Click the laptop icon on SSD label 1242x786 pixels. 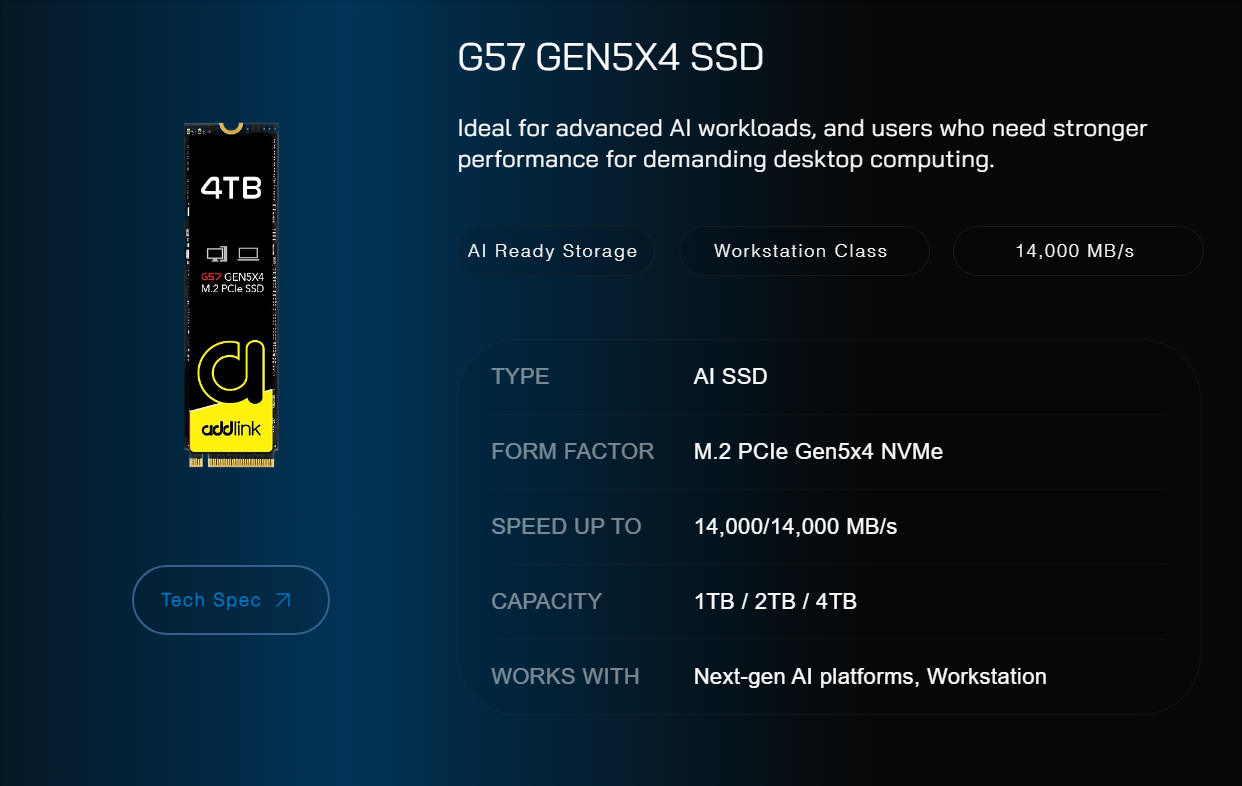pos(248,254)
